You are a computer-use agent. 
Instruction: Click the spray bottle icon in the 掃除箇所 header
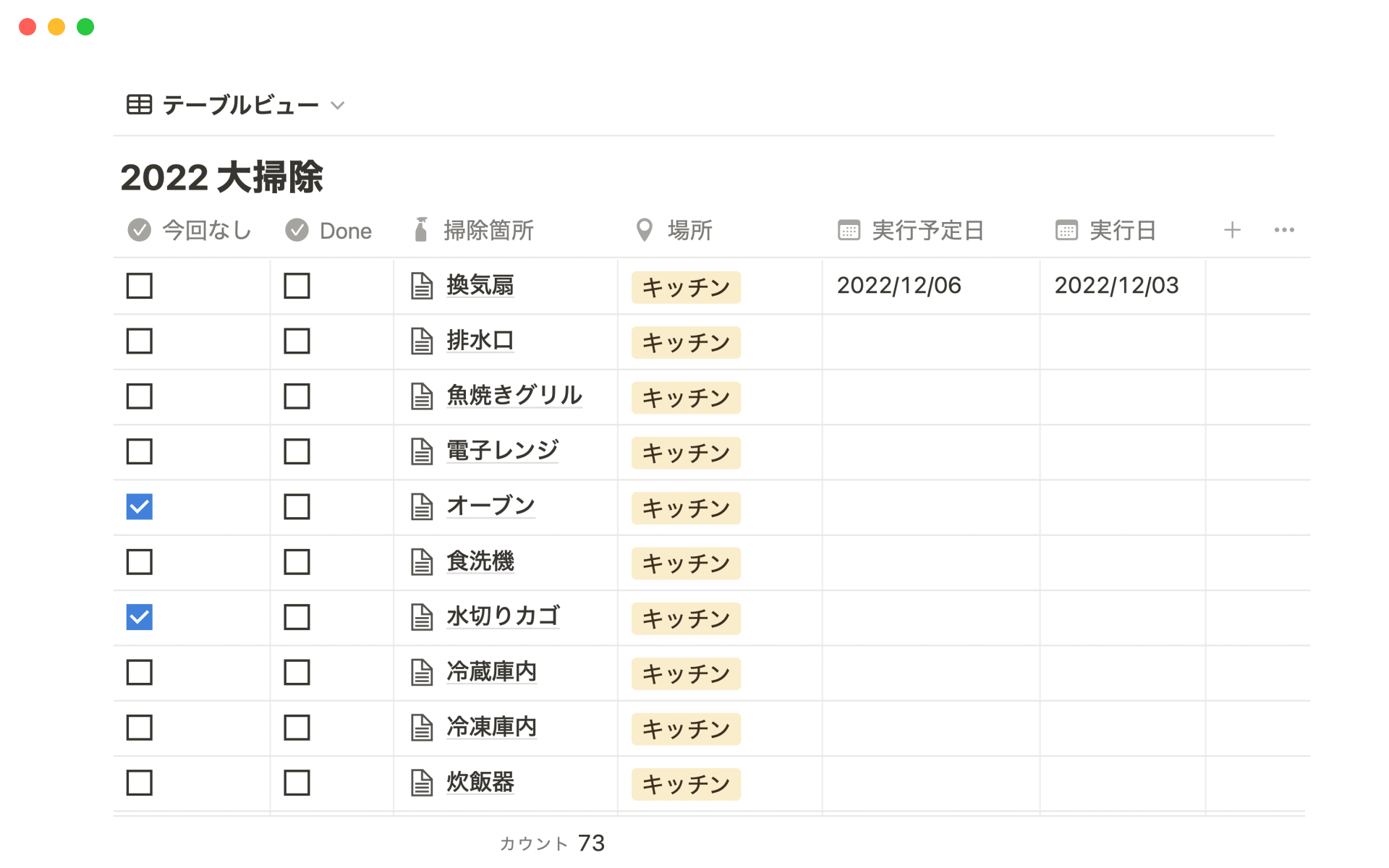click(421, 230)
